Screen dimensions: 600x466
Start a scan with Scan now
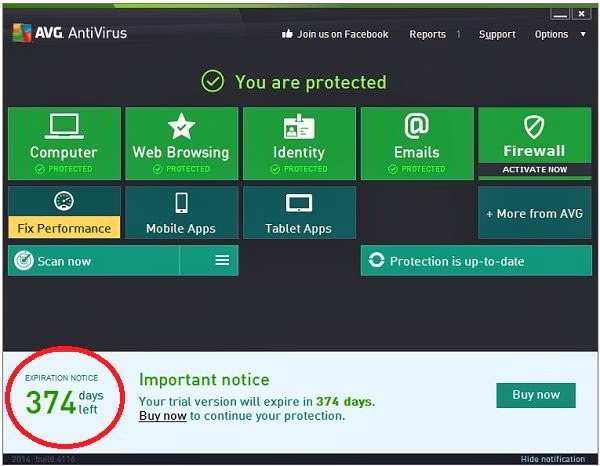[x=93, y=261]
